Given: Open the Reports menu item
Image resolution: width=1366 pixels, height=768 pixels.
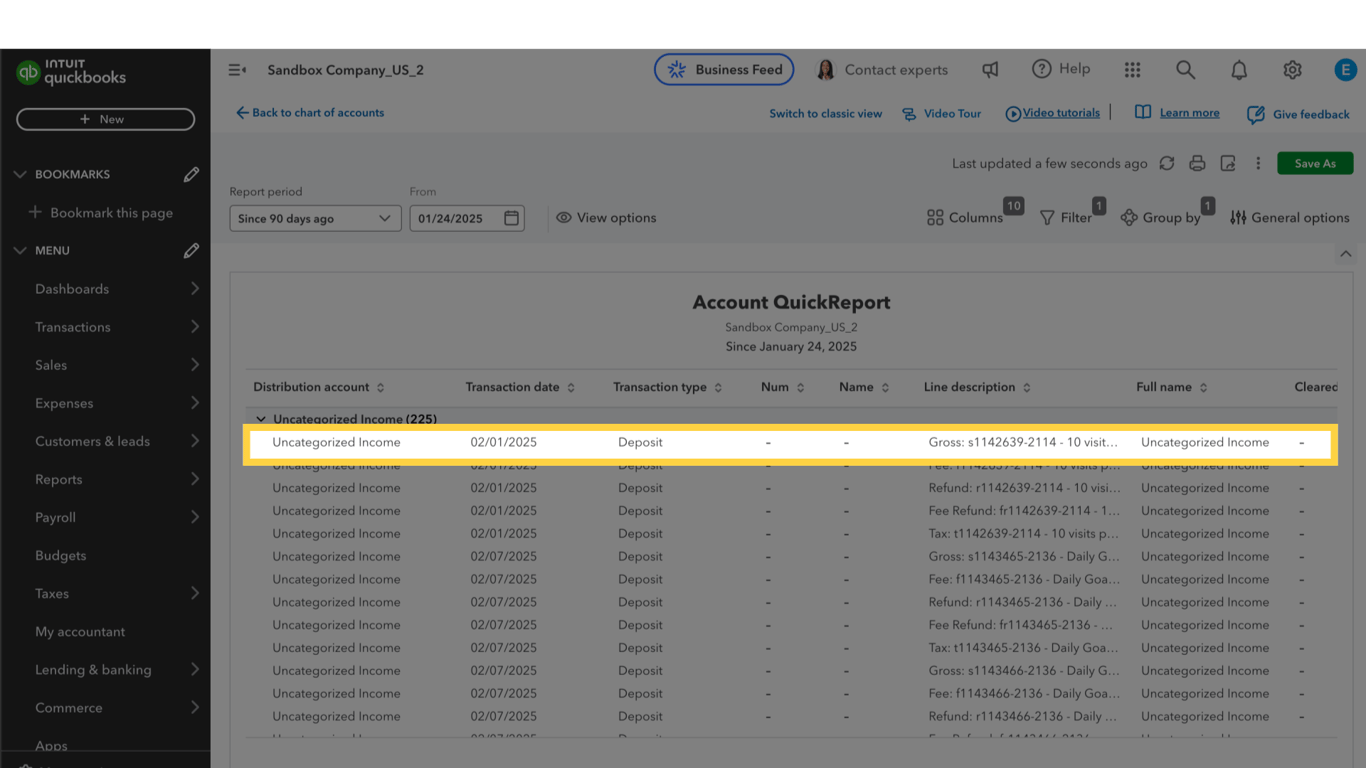Looking at the screenshot, I should [x=58, y=479].
